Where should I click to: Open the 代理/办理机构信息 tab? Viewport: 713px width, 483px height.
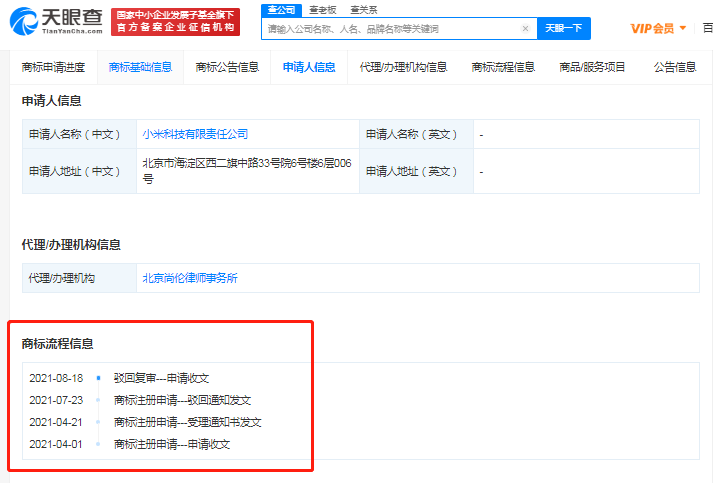pyautogui.click(x=403, y=67)
